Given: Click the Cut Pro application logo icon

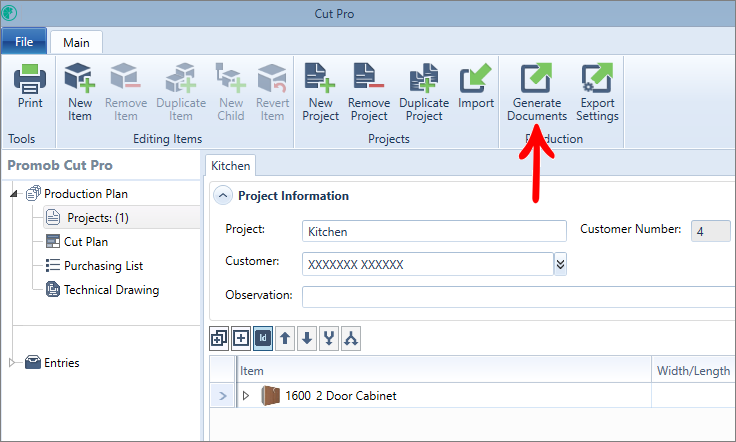Looking at the screenshot, I should (9, 13).
